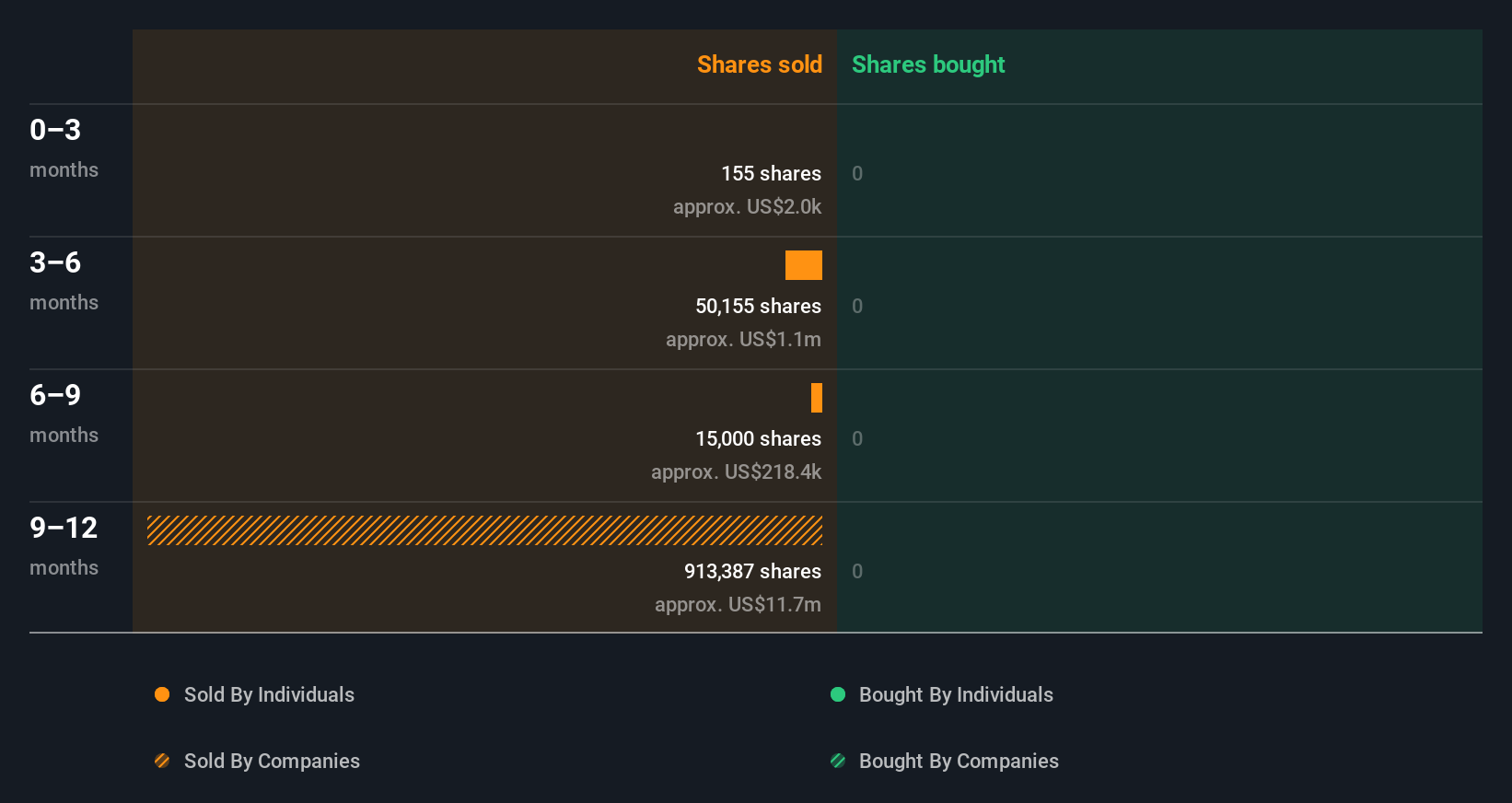Toggle the Sold By Individuals legend label
Image resolution: width=1512 pixels, height=803 pixels.
coord(269,694)
